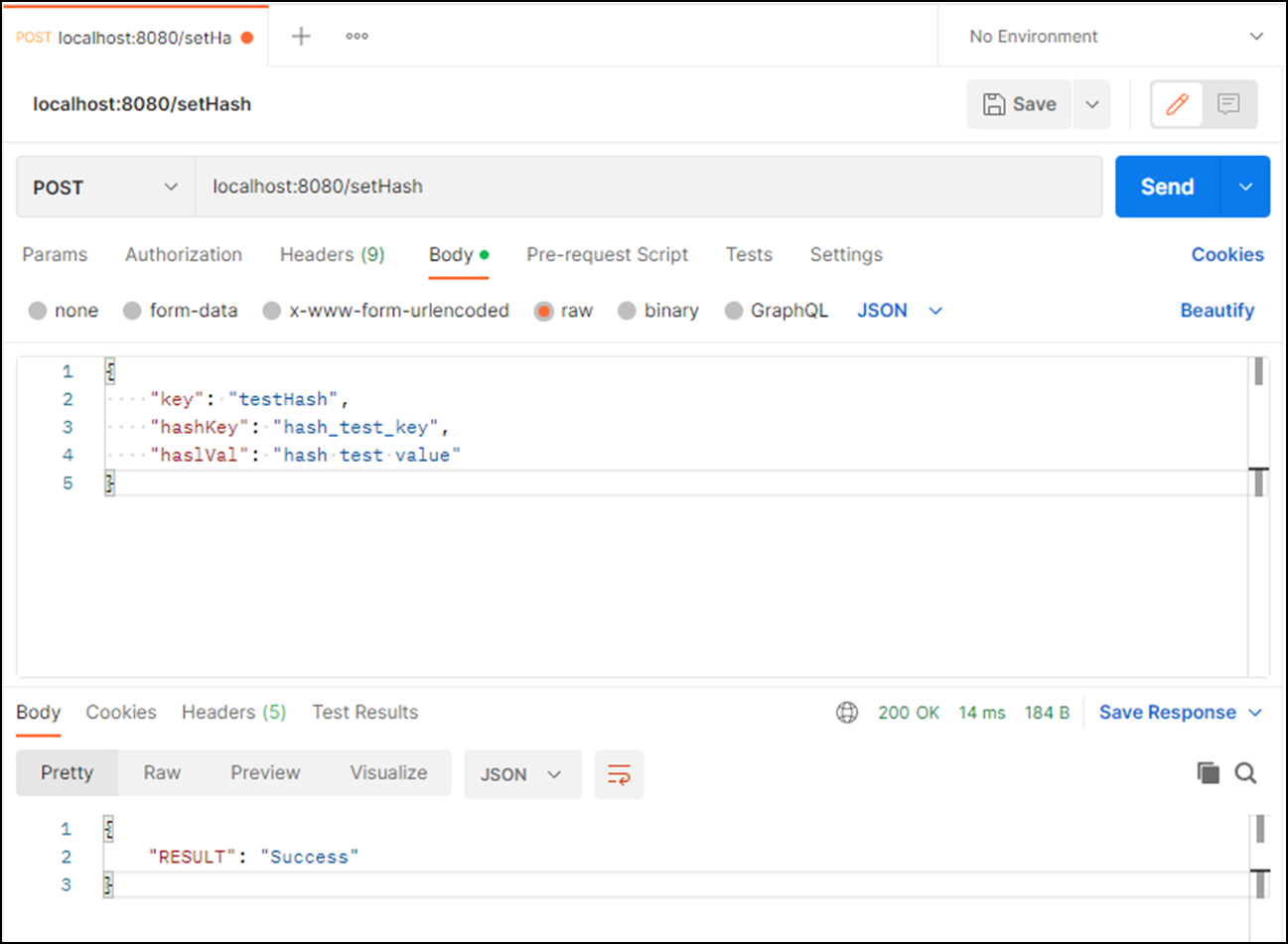Copy the response with the copy icon
The height and width of the screenshot is (944, 1288).
click(x=1208, y=773)
